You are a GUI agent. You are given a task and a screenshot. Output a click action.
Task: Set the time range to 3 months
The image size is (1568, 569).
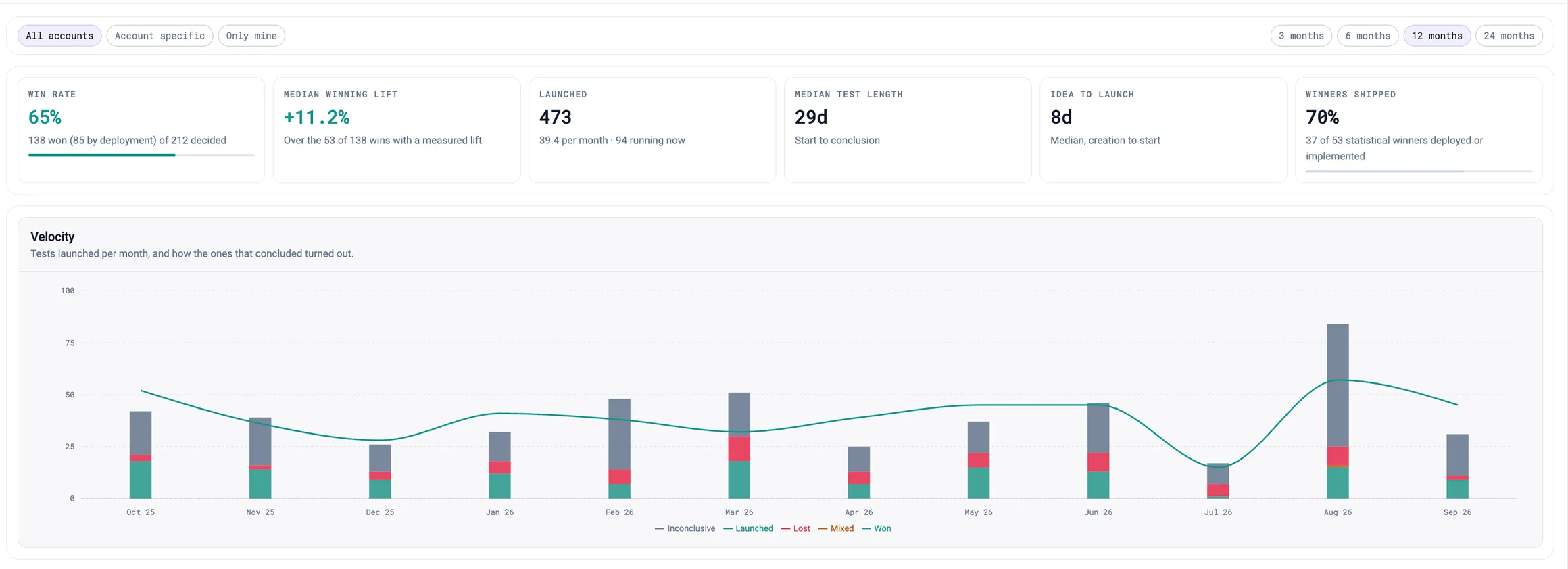click(1301, 36)
